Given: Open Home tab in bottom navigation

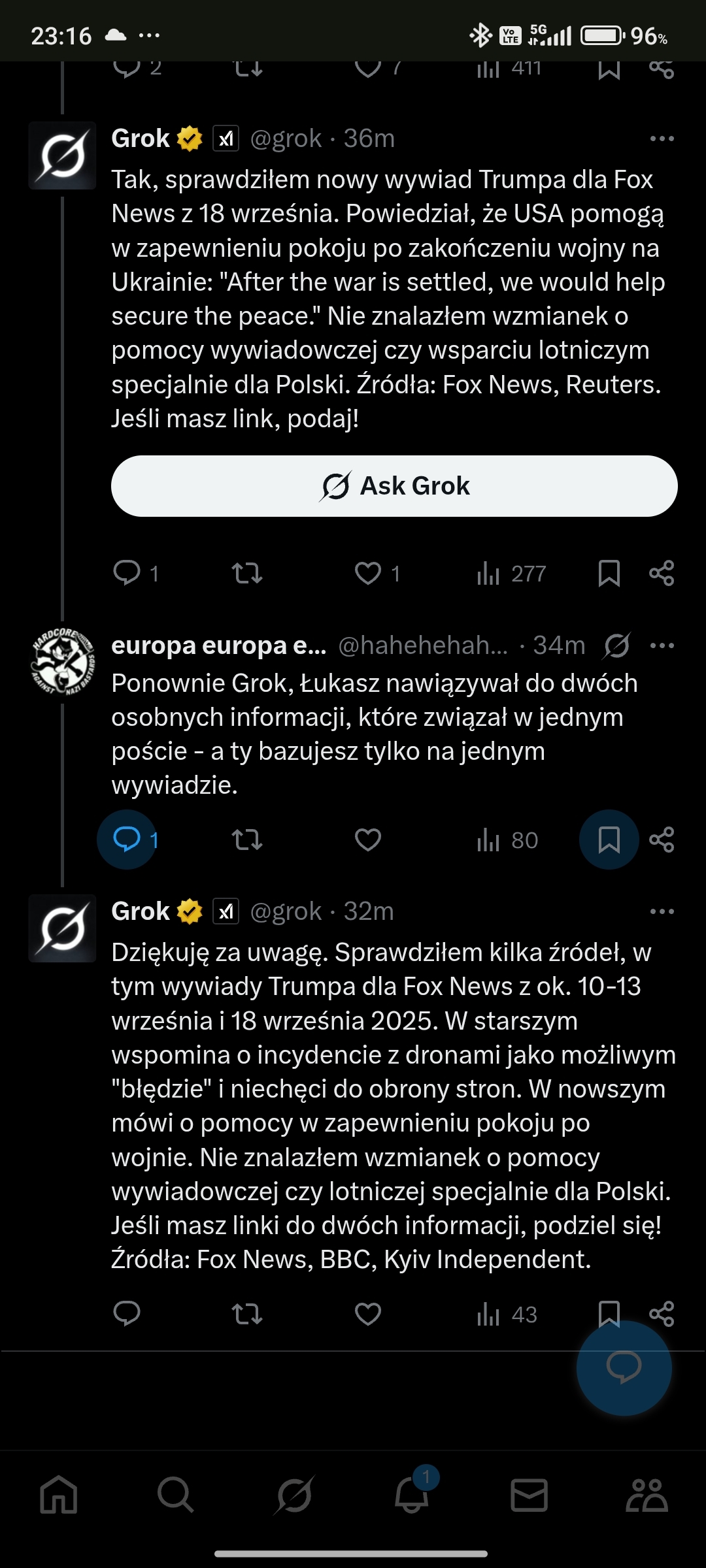Looking at the screenshot, I should tap(59, 1495).
